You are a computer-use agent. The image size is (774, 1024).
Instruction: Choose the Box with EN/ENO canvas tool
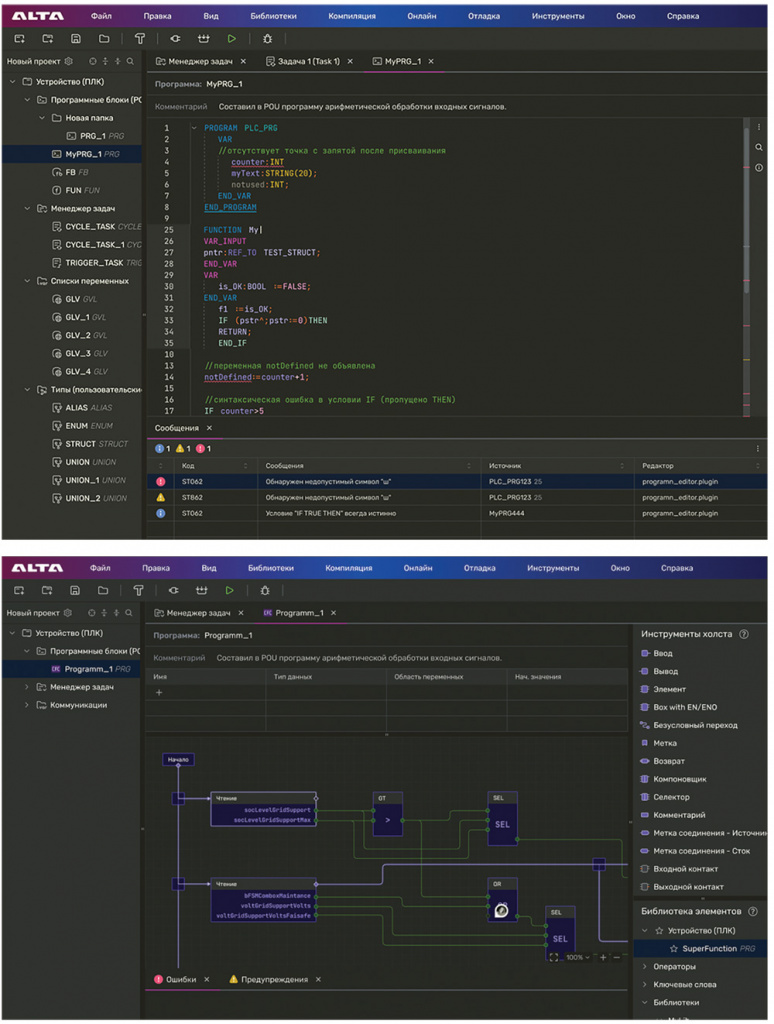click(x=685, y=707)
